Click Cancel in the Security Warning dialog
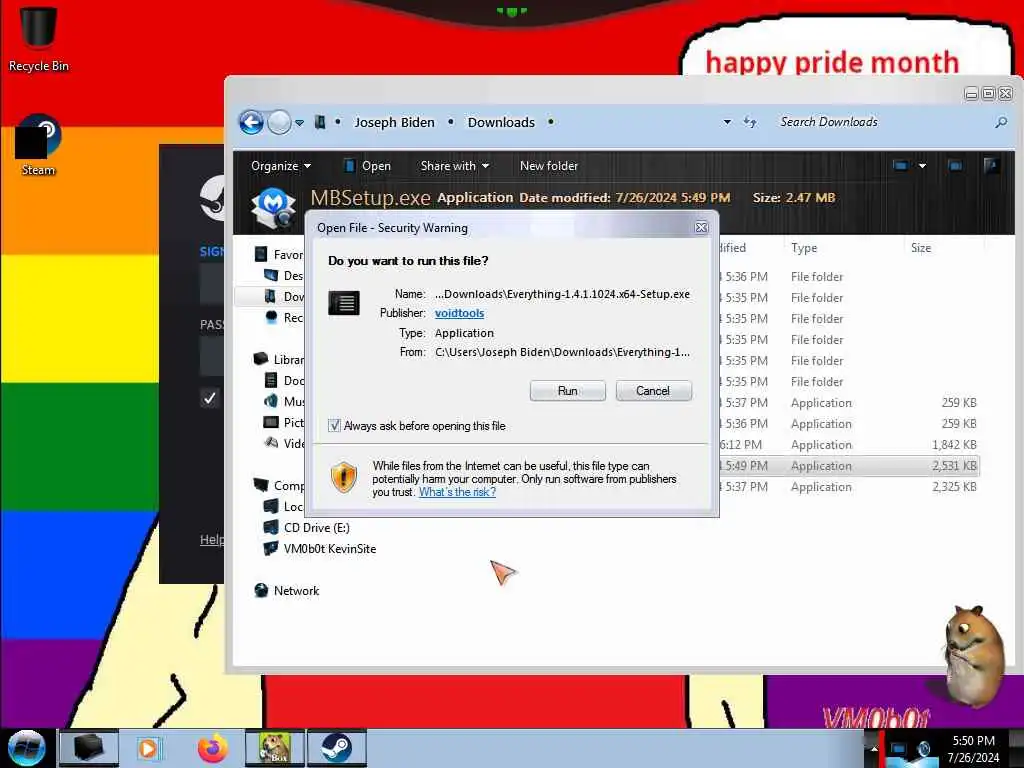1024x768 pixels. (653, 391)
